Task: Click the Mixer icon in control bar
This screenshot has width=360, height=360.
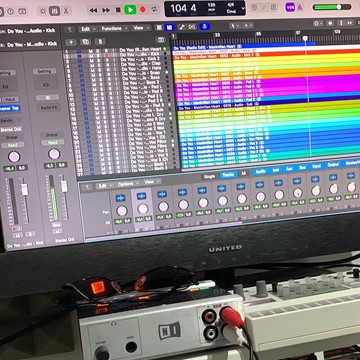Action: (x=54, y=11)
